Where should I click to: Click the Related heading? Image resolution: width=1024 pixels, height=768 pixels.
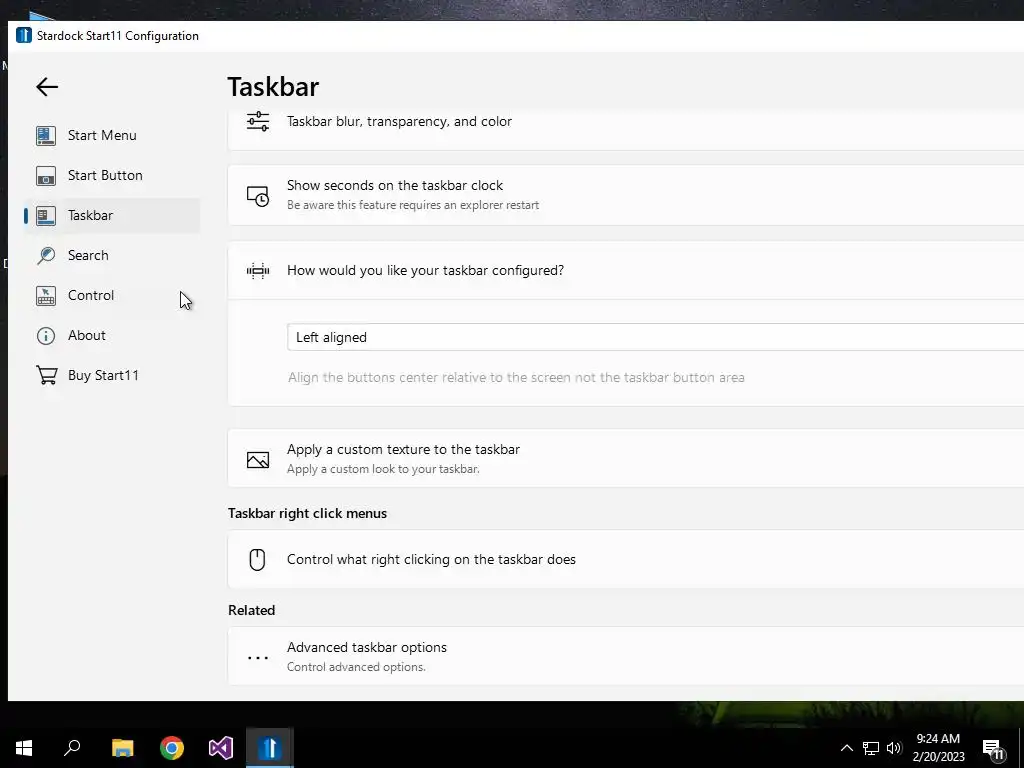pyautogui.click(x=251, y=610)
